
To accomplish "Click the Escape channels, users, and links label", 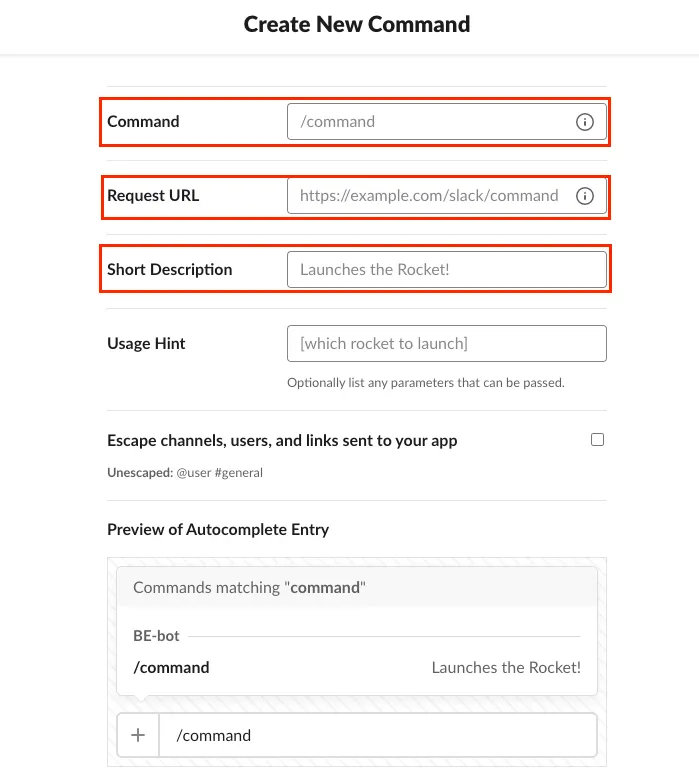I will (282, 440).
